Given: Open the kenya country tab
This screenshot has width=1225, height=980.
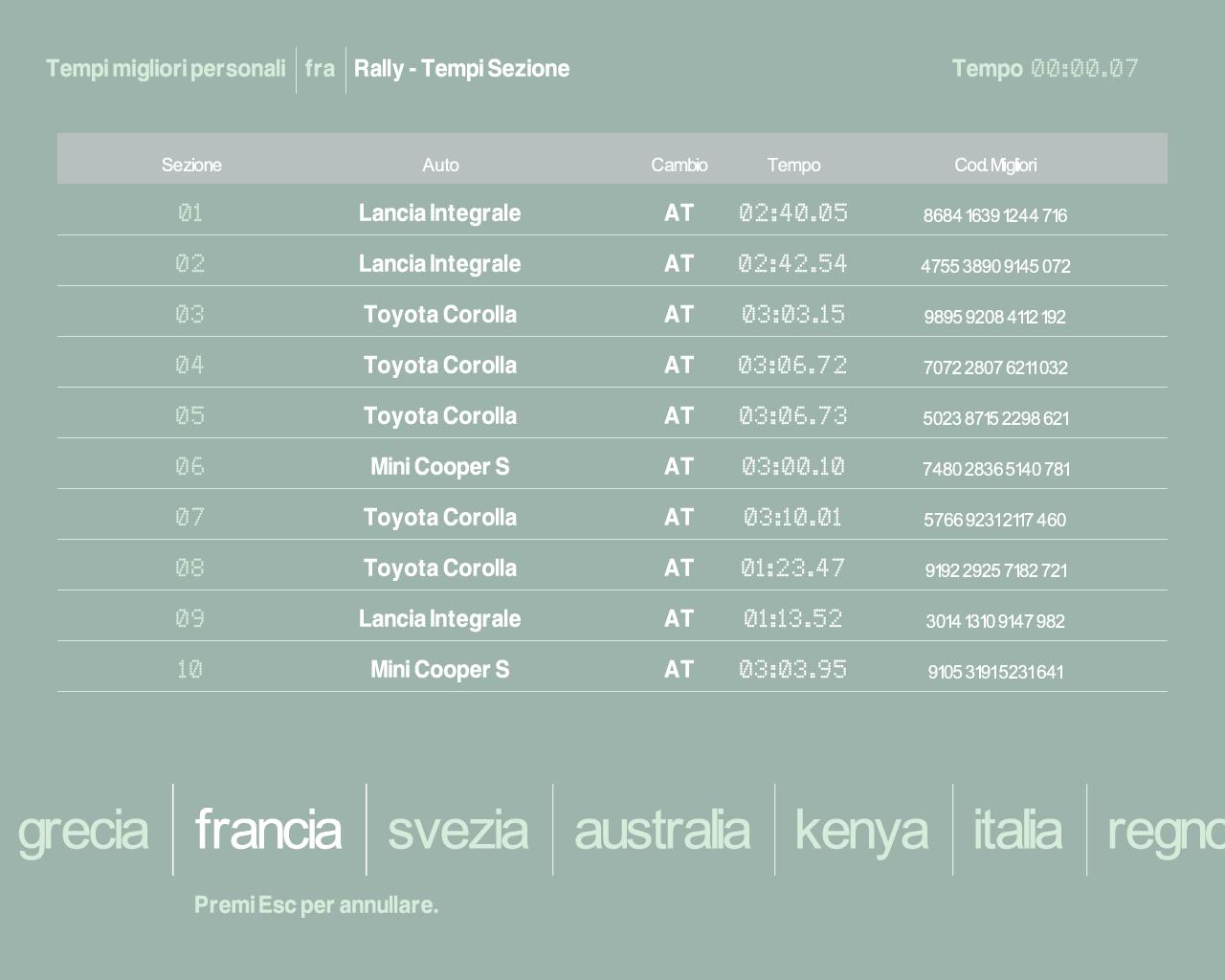Looking at the screenshot, I should point(861,830).
